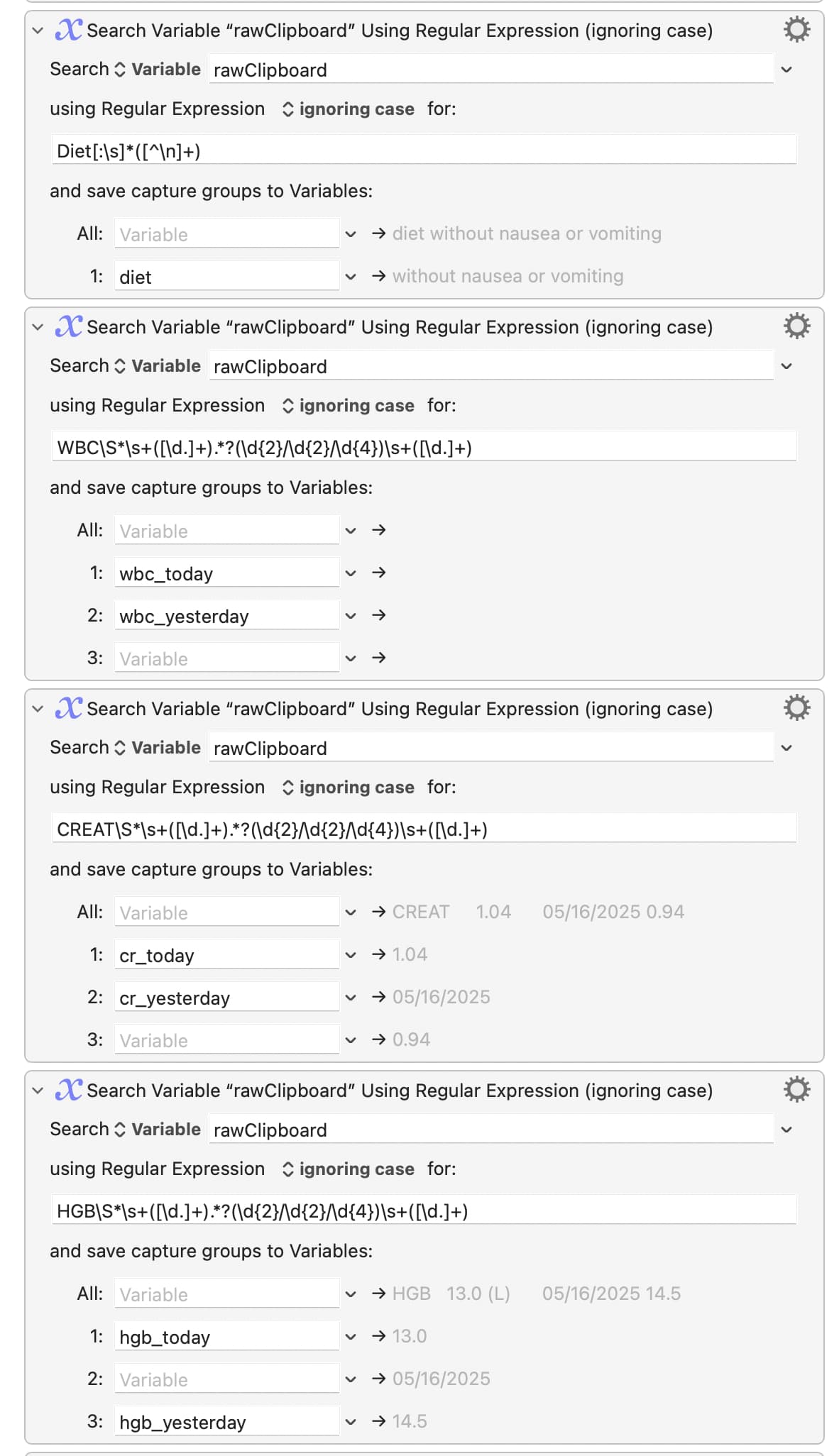Image resolution: width=839 pixels, height=1456 pixels.
Task: Toggle 'ignoring case' option in WBC action
Action: 349,406
